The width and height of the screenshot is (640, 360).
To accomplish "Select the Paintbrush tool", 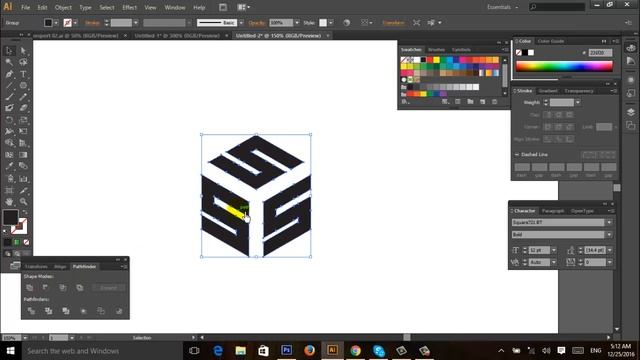I will tap(9, 97).
